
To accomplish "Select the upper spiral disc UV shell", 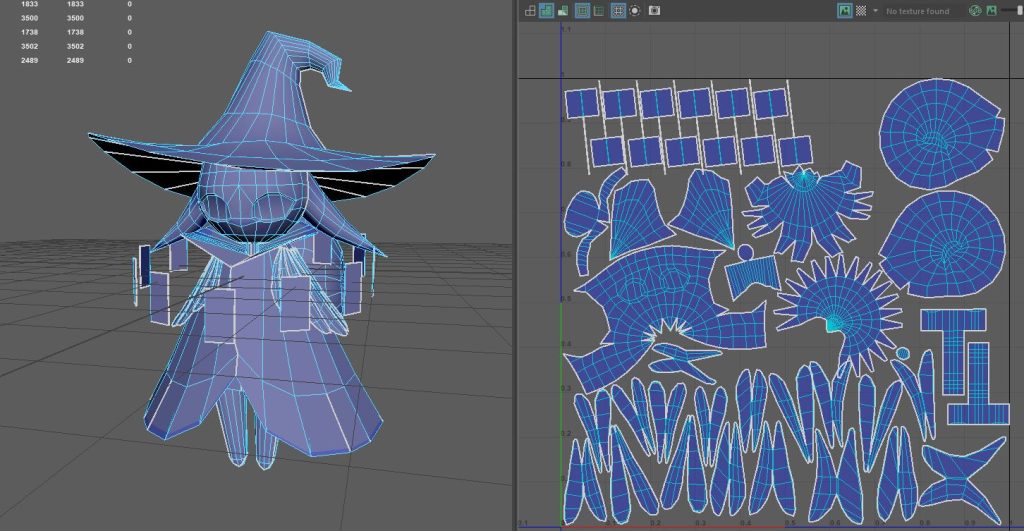I will [942, 133].
